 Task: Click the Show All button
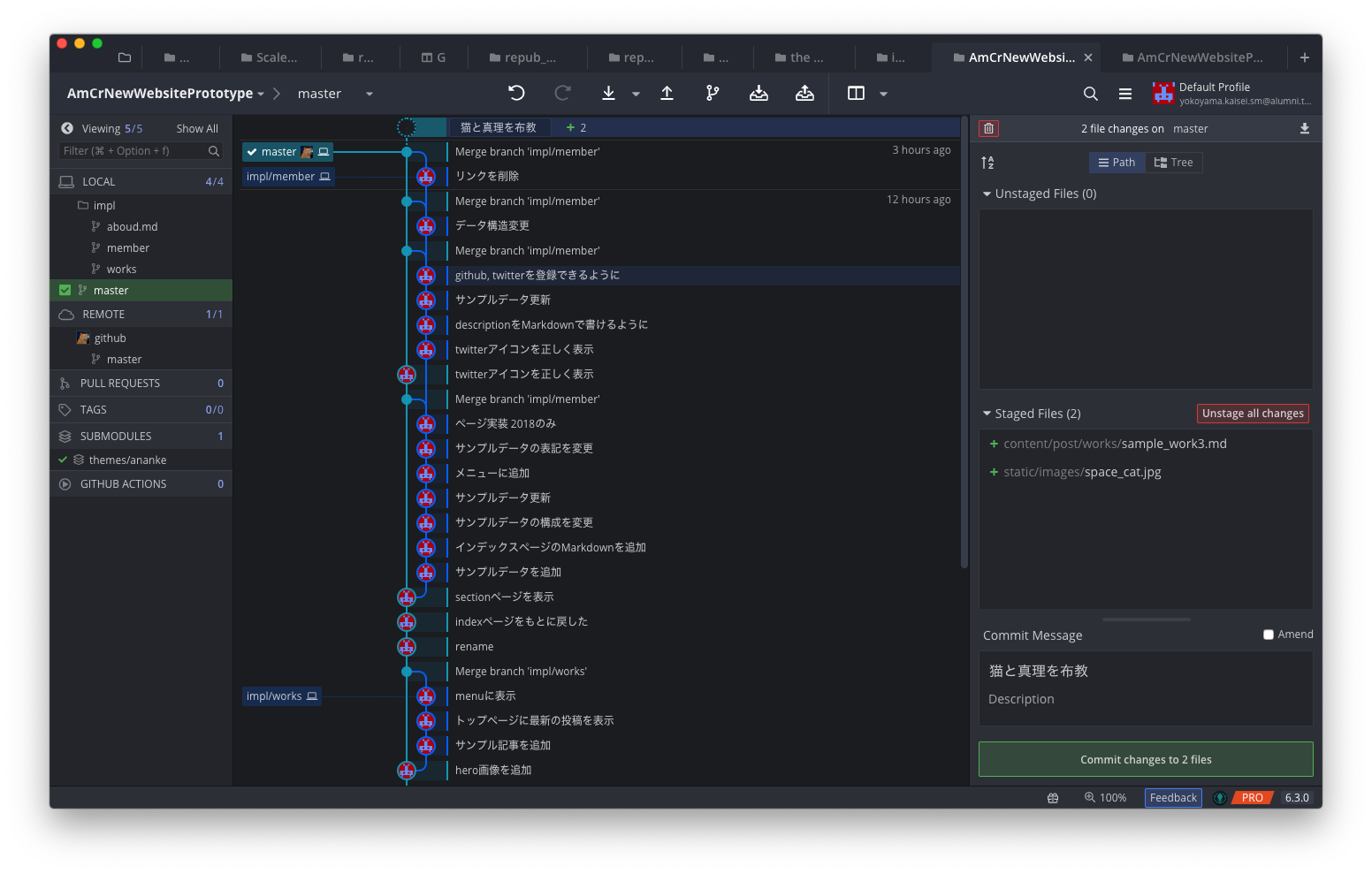(197, 128)
